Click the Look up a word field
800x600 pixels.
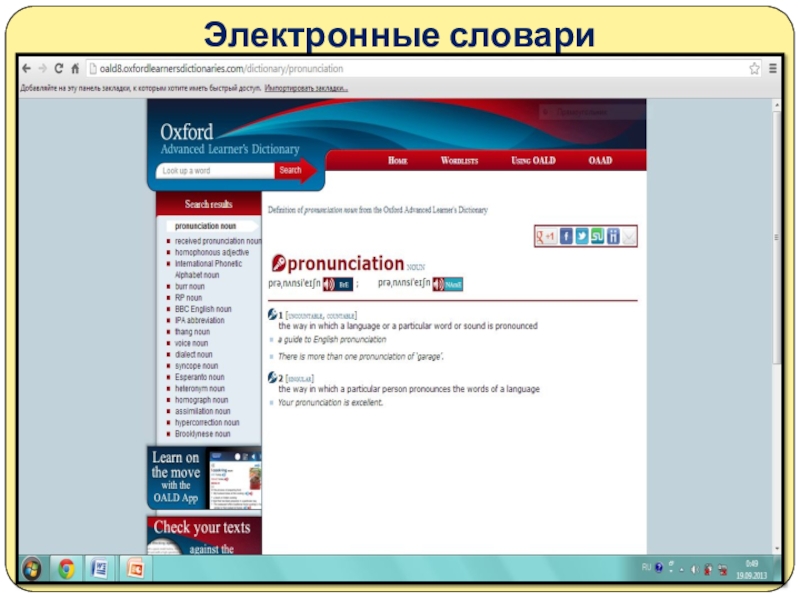click(215, 171)
